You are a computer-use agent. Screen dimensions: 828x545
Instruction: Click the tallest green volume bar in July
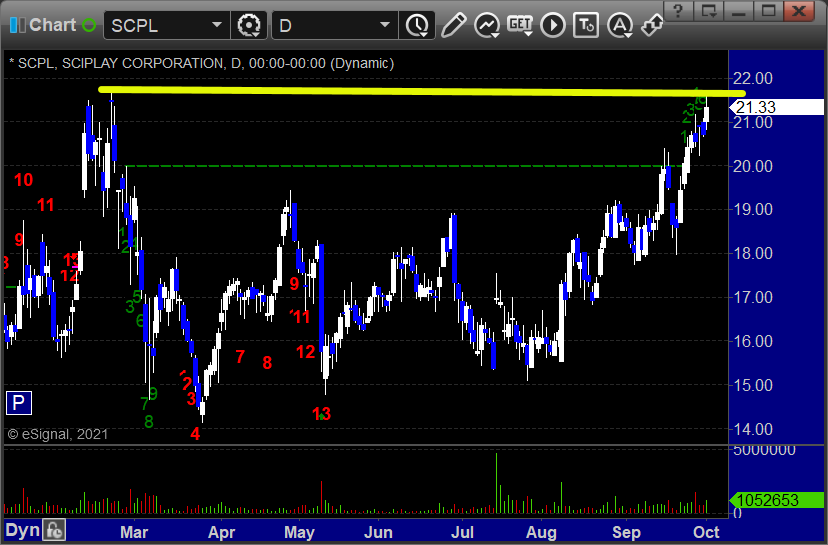tap(496, 483)
